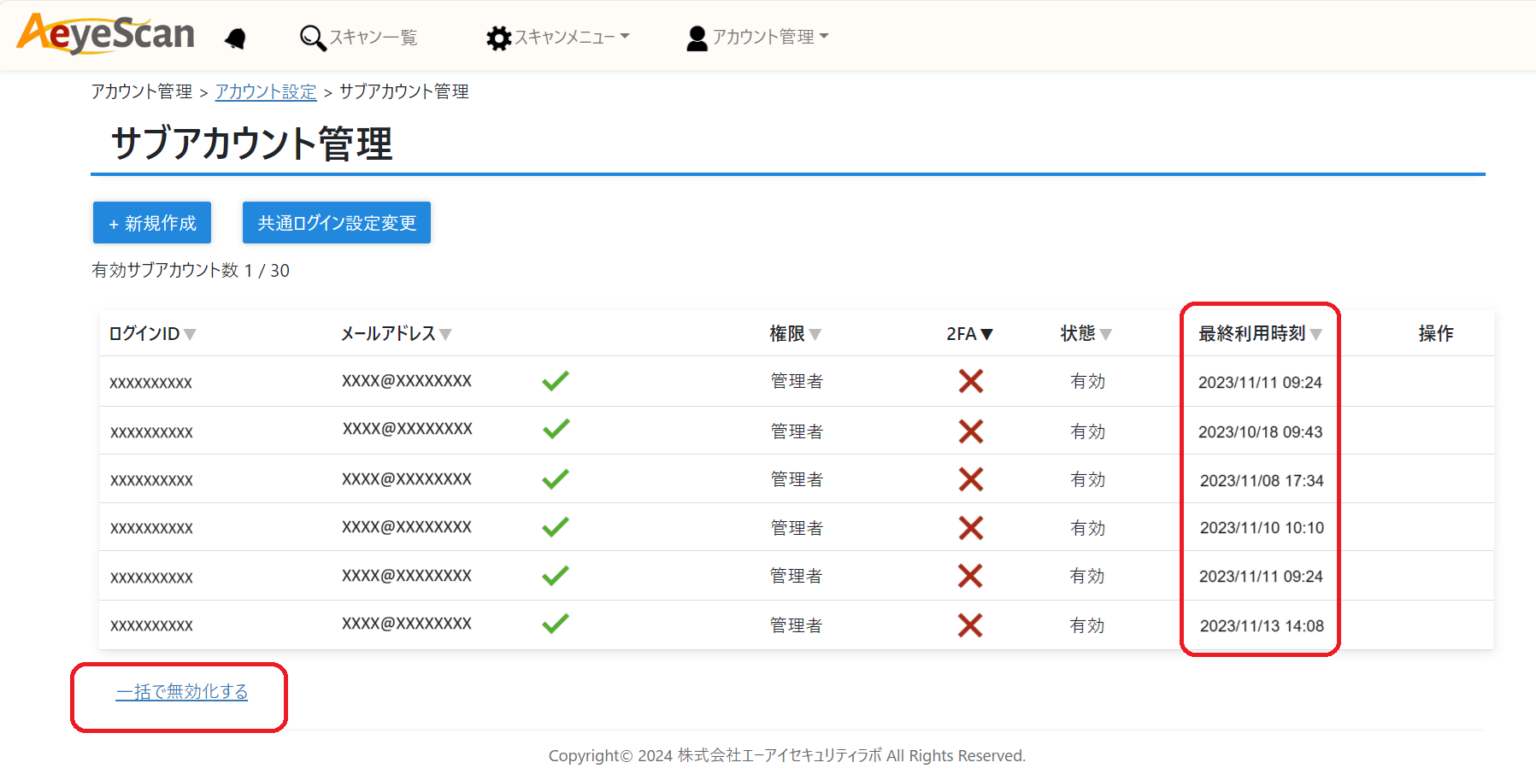Open the notification bell
The height and width of the screenshot is (780, 1536).
tap(237, 35)
